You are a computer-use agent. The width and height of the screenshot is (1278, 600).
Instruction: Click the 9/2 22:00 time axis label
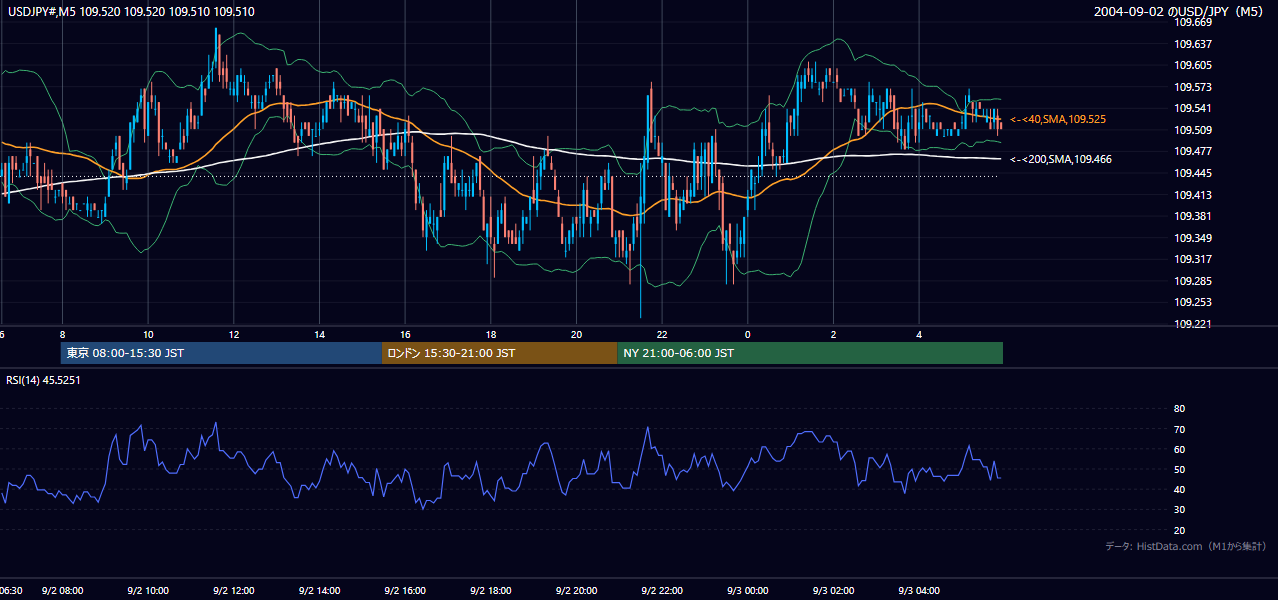663,591
